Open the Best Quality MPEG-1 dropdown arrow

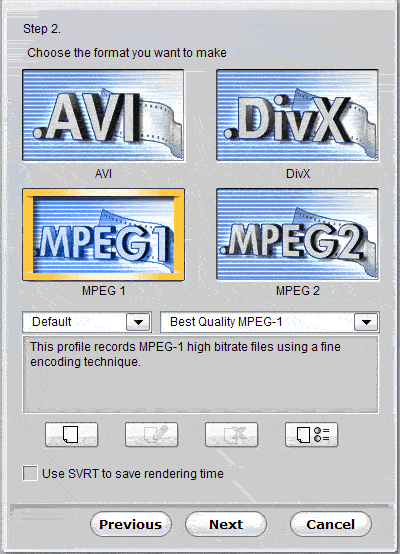[366, 322]
